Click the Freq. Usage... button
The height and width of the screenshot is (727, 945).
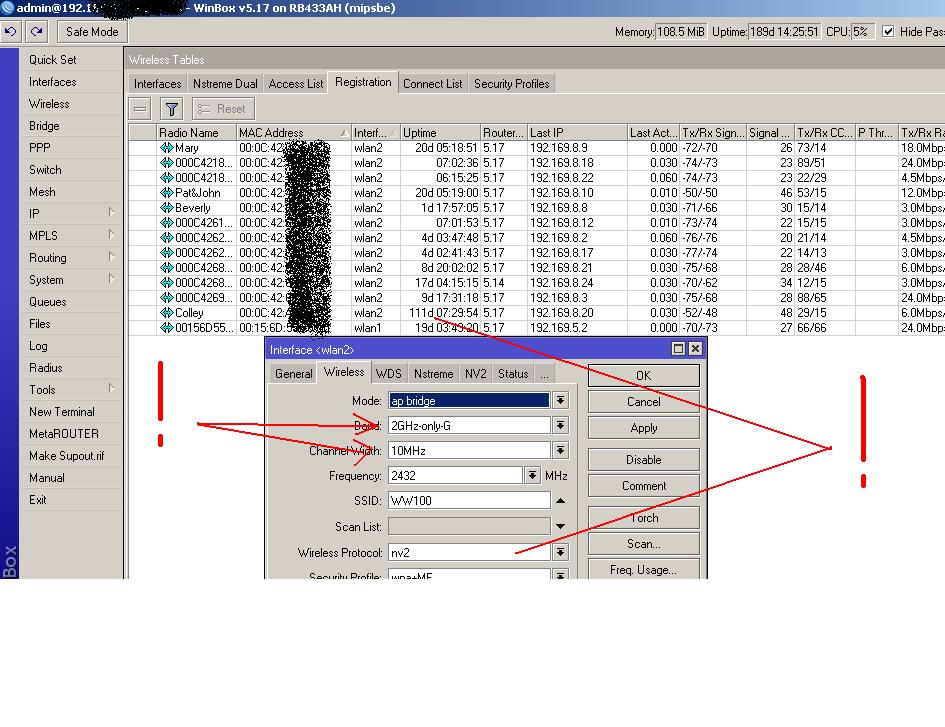coord(644,569)
